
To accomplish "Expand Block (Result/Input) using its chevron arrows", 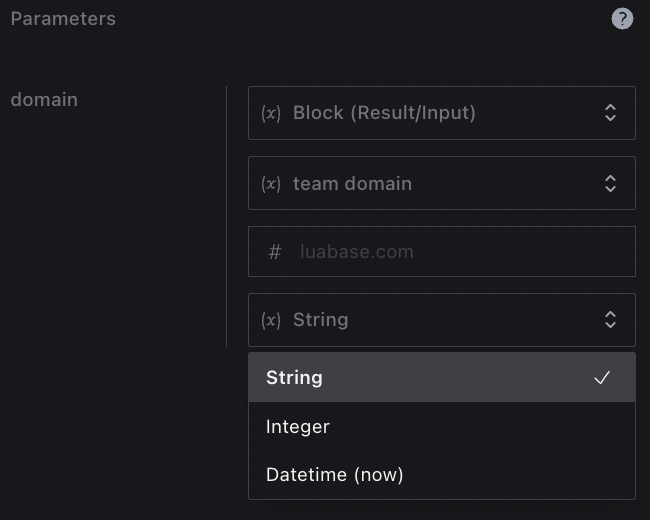I will pyautogui.click(x=610, y=113).
